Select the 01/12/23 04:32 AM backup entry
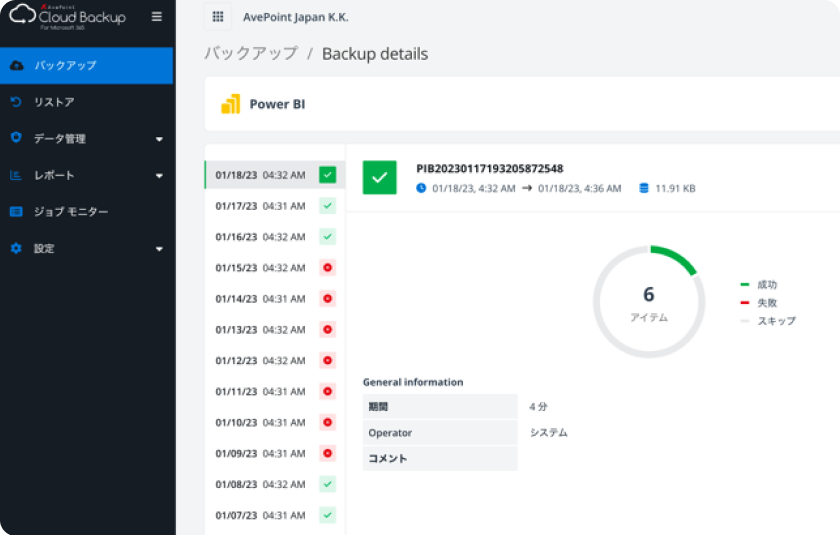The height and width of the screenshot is (536, 840). click(x=275, y=361)
